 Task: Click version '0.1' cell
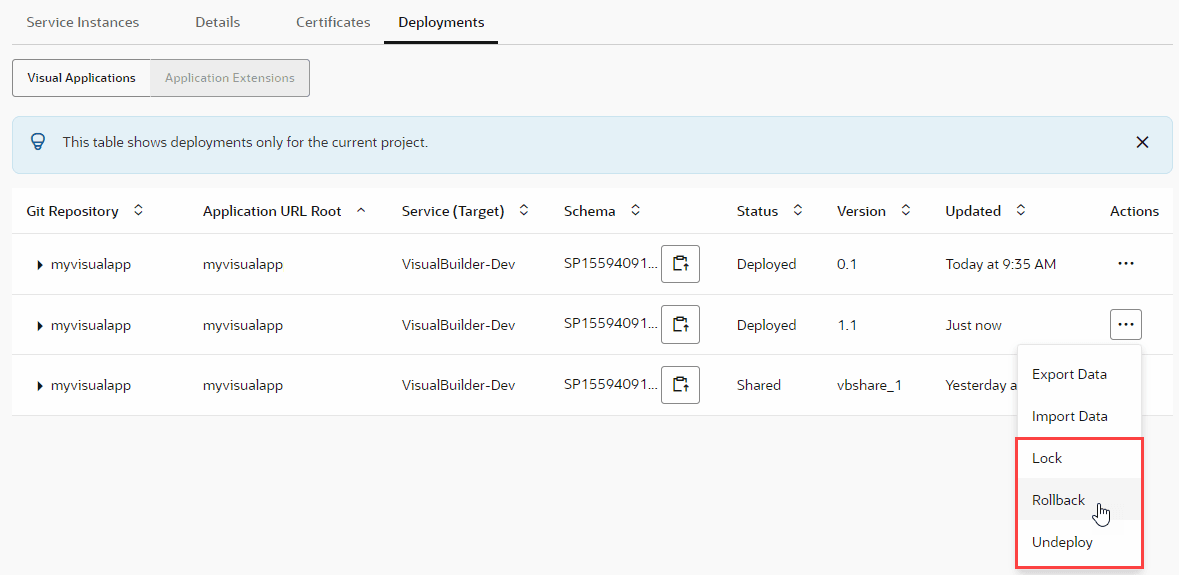(x=847, y=264)
